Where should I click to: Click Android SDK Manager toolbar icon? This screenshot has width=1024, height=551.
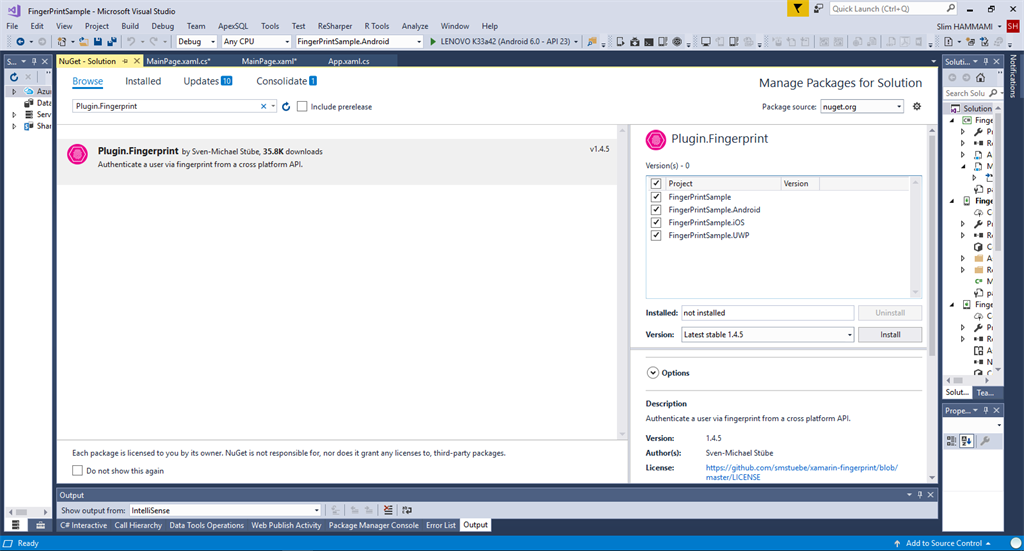pyautogui.click(x=635, y=42)
